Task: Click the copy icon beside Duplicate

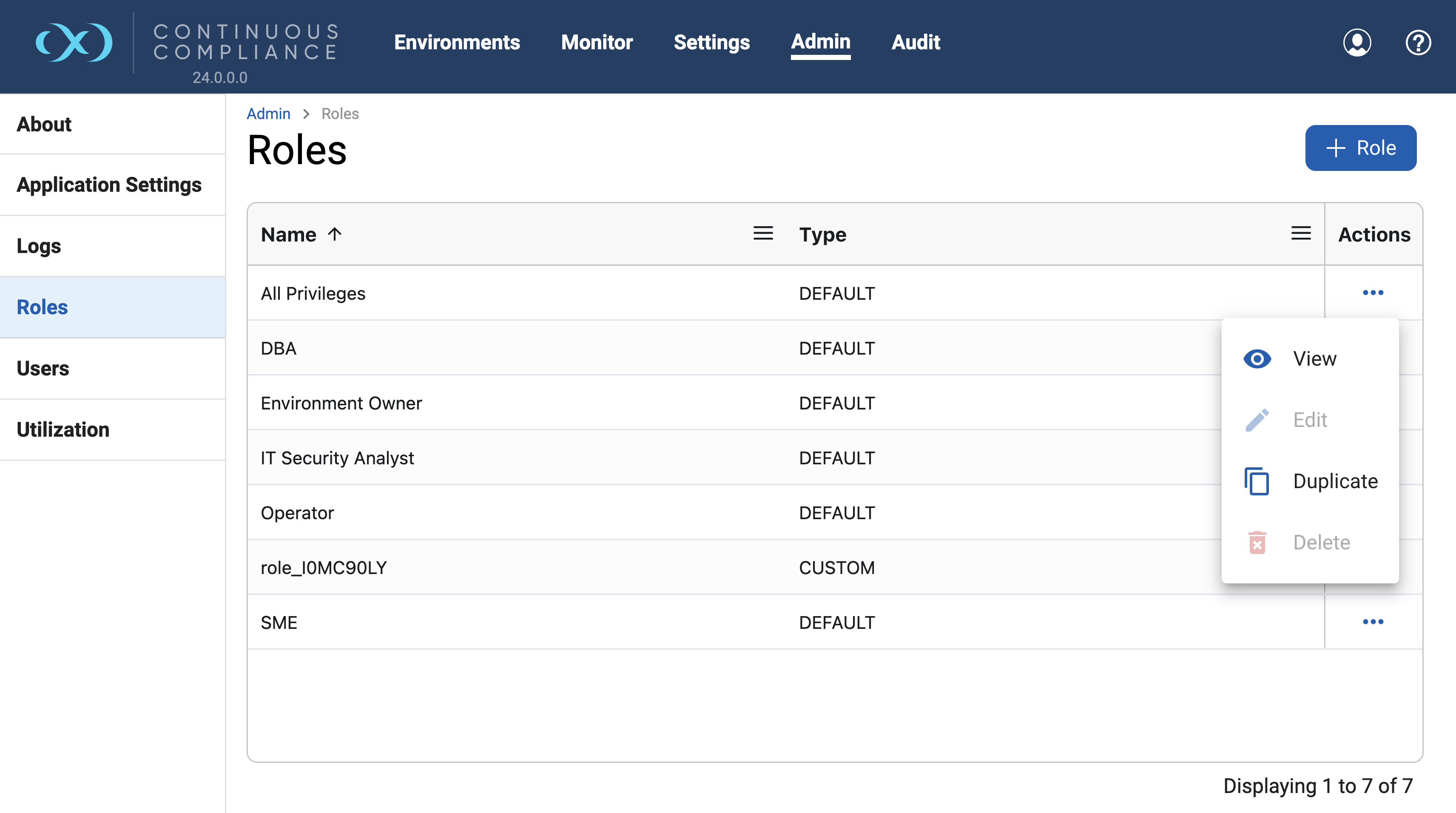Action: [x=1257, y=481]
